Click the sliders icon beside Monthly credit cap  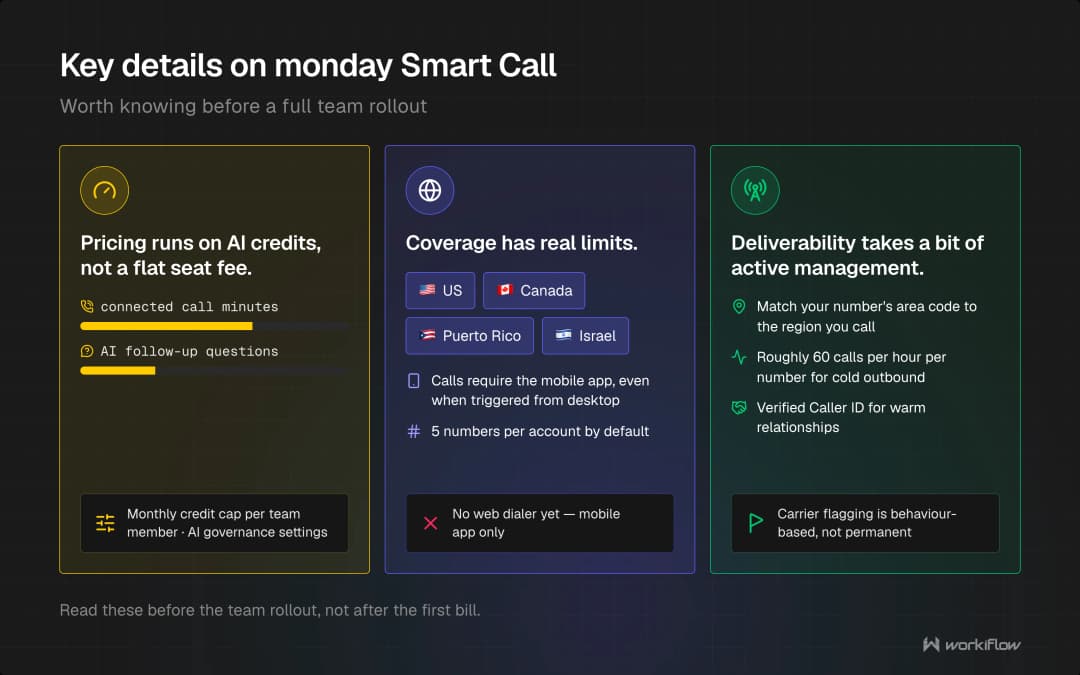[x=105, y=523]
